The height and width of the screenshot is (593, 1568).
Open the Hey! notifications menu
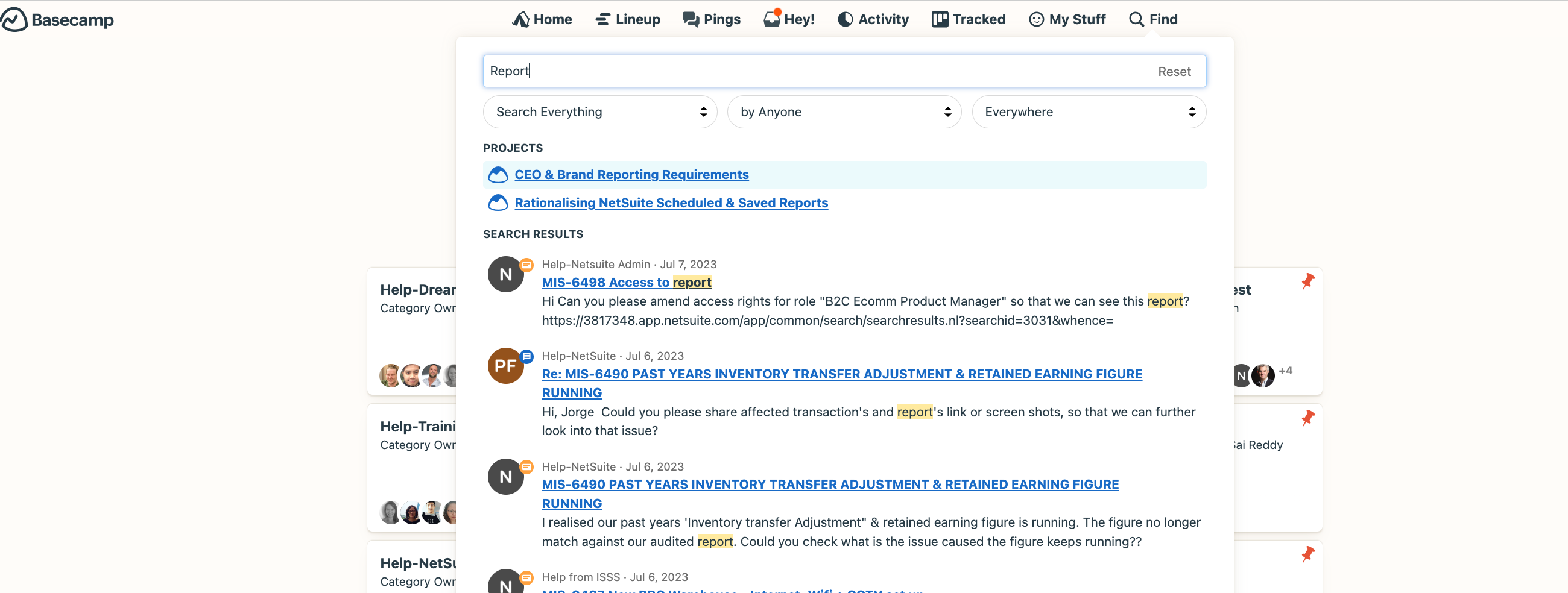pyautogui.click(x=789, y=19)
